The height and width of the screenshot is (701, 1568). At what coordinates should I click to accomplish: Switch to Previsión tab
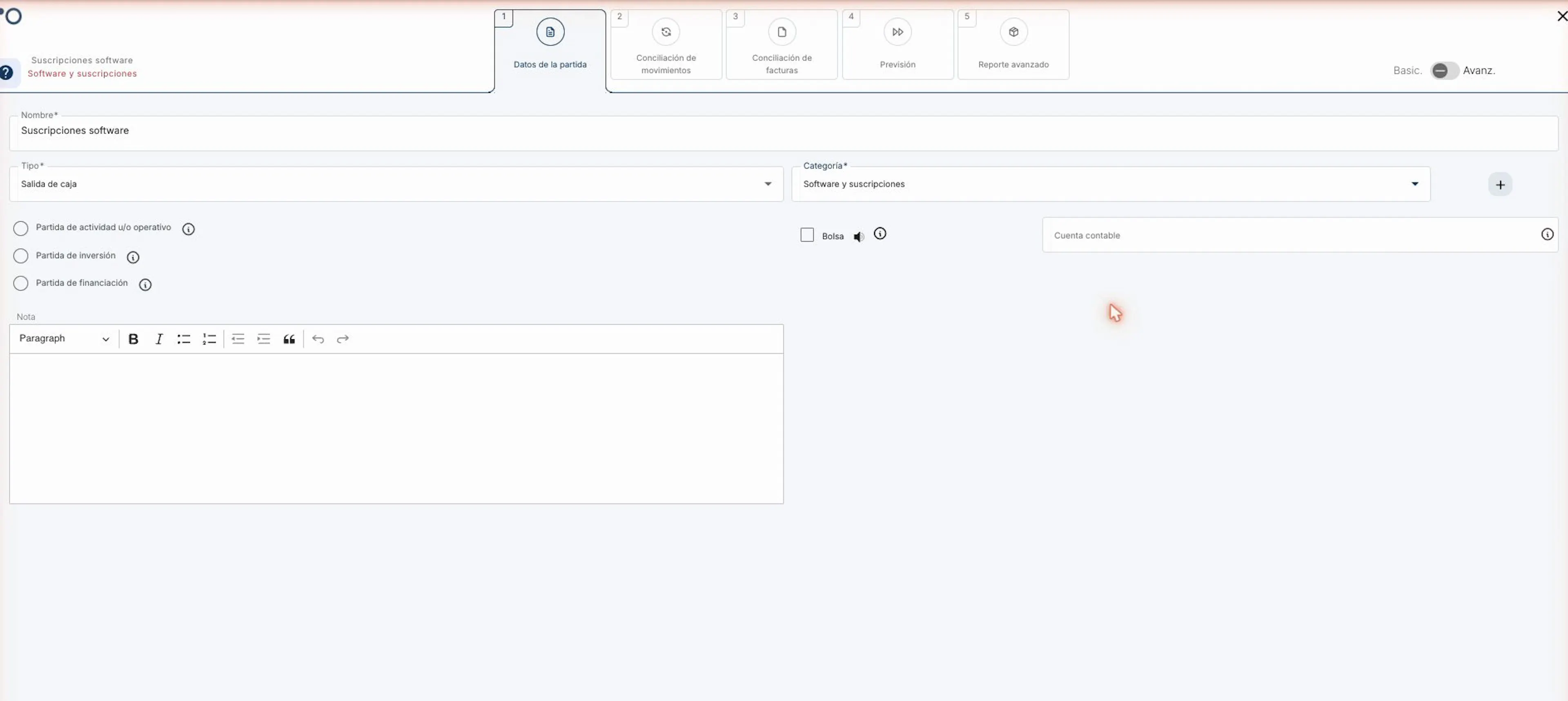[x=898, y=45]
